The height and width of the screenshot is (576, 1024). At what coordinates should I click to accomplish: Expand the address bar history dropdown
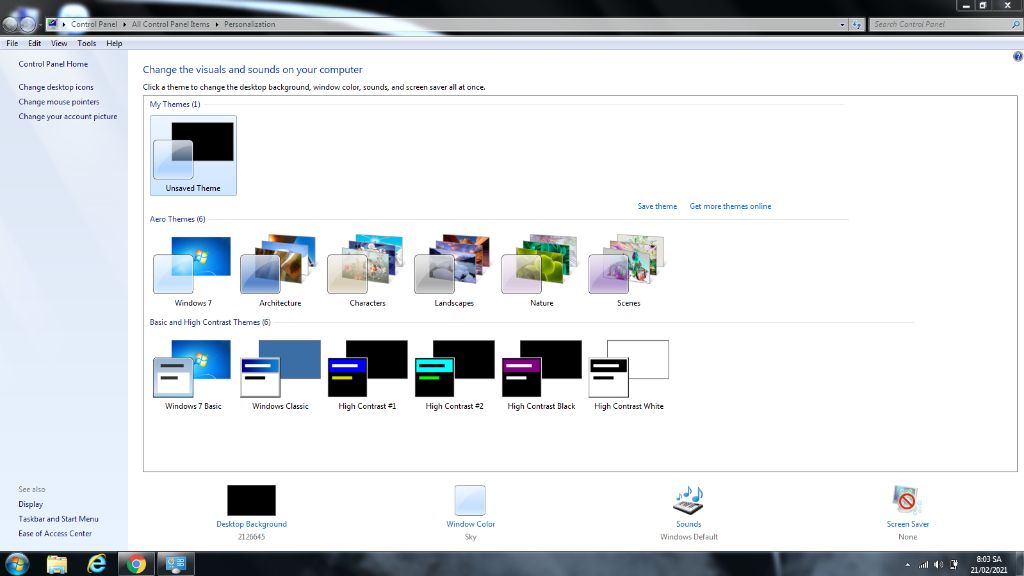pyautogui.click(x=842, y=25)
